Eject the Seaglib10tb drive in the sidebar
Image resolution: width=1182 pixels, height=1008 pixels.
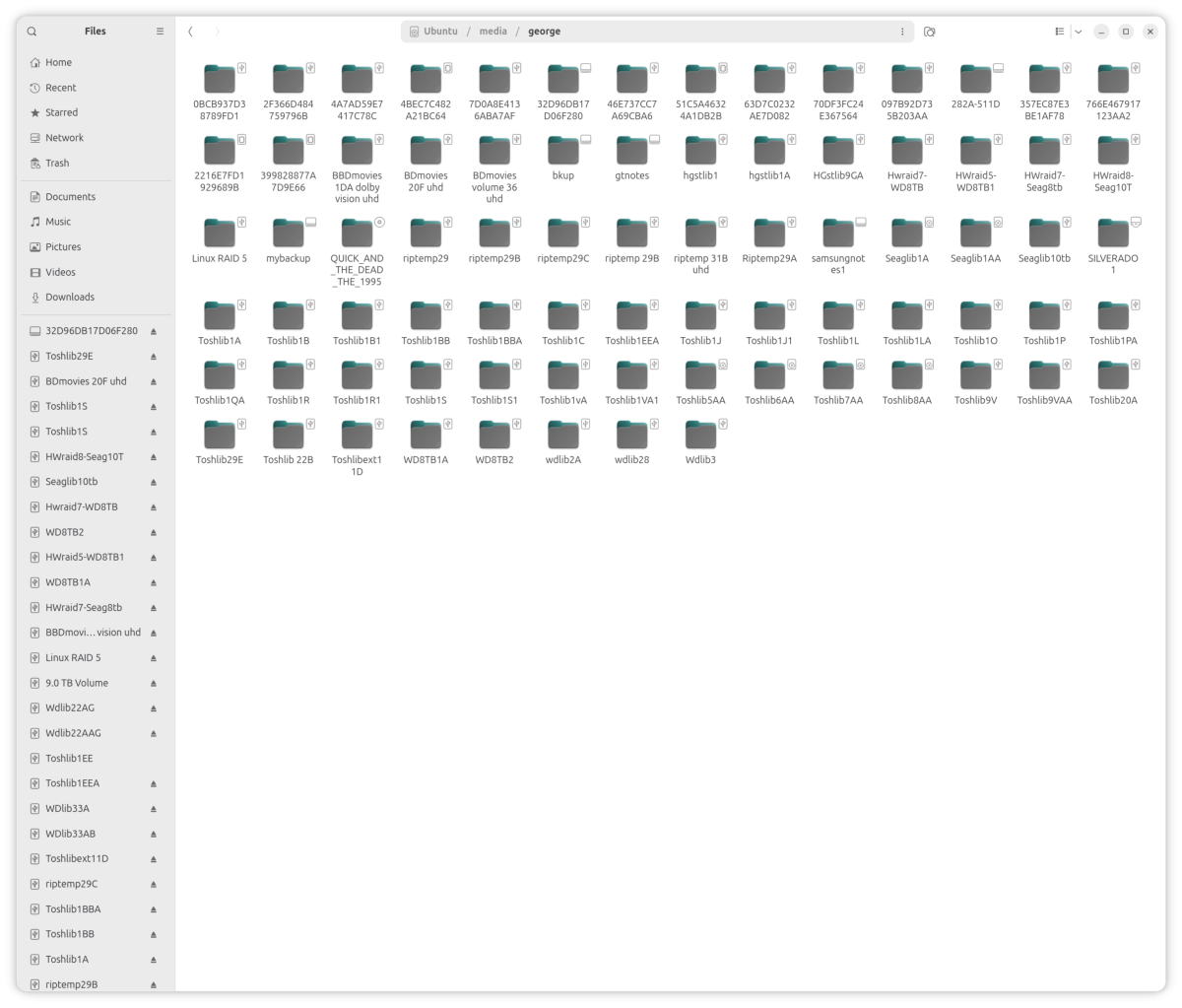[x=153, y=481]
